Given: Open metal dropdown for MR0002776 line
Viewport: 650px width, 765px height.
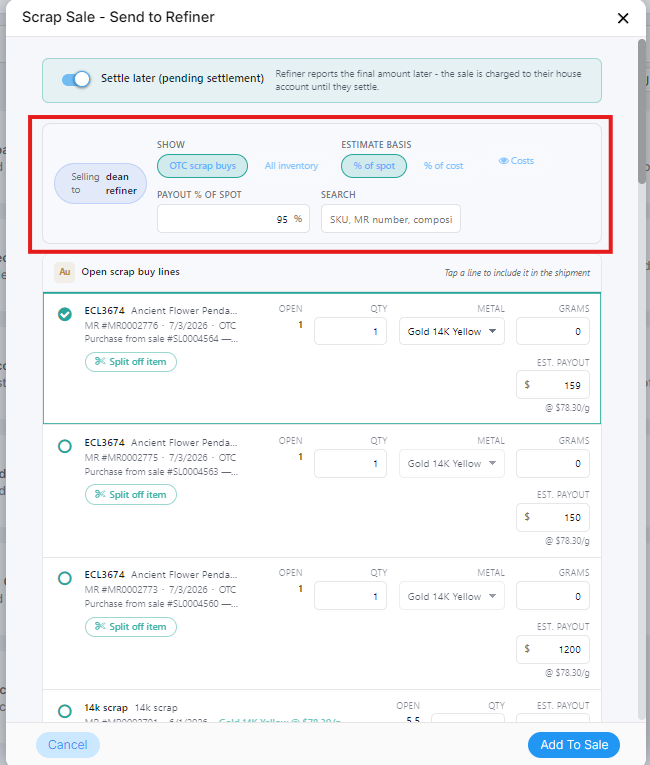Looking at the screenshot, I should (x=451, y=331).
